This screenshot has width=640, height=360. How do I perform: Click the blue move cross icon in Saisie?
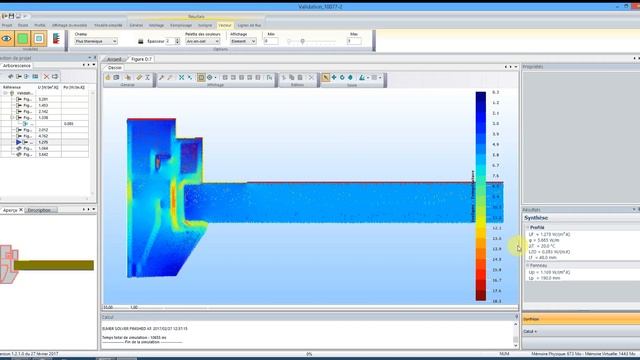334,77
